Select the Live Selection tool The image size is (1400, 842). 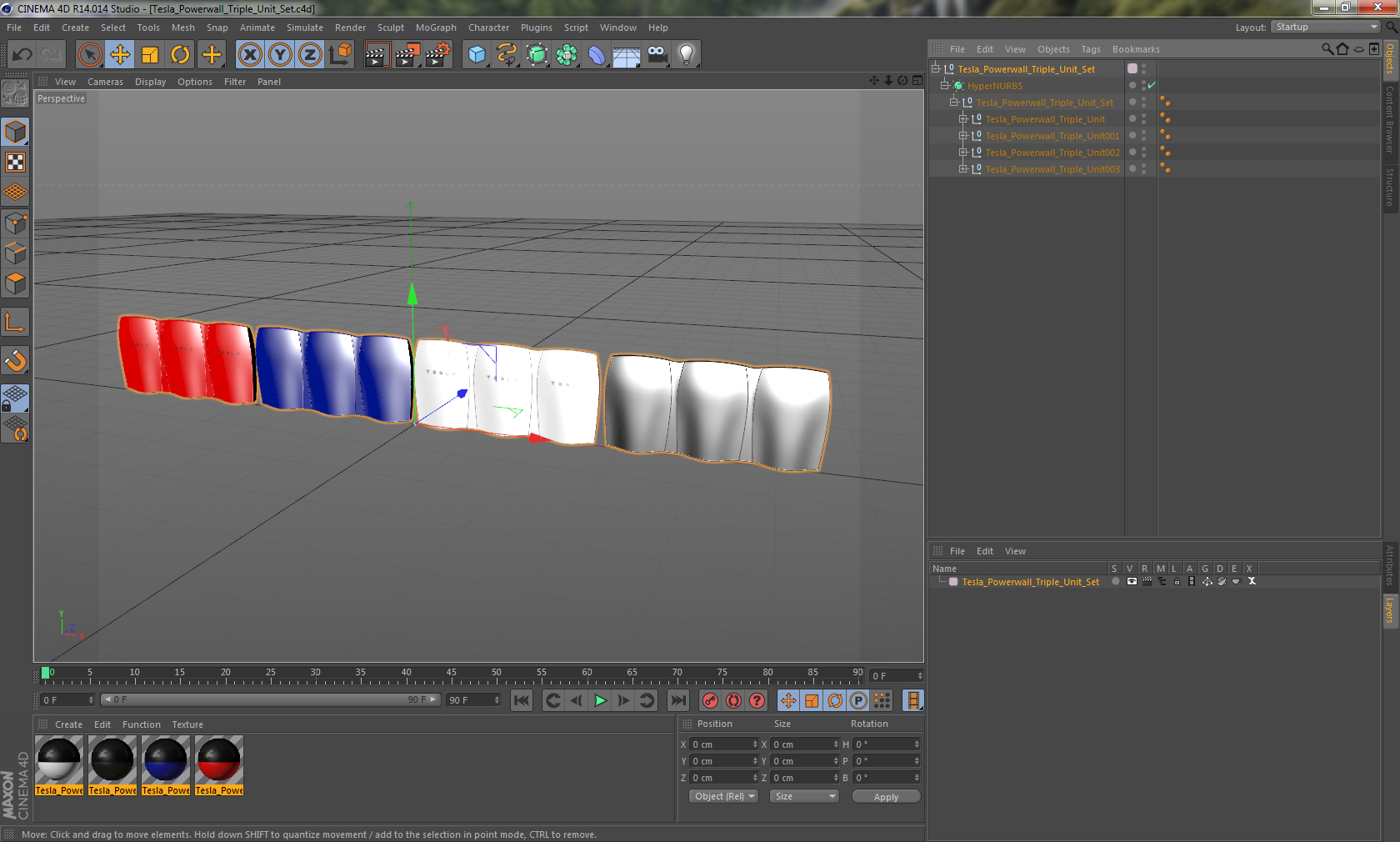pyautogui.click(x=89, y=55)
